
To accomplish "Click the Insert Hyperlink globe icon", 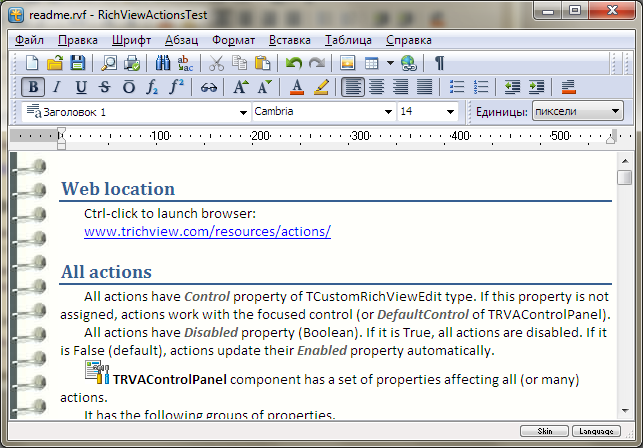I will [408, 63].
